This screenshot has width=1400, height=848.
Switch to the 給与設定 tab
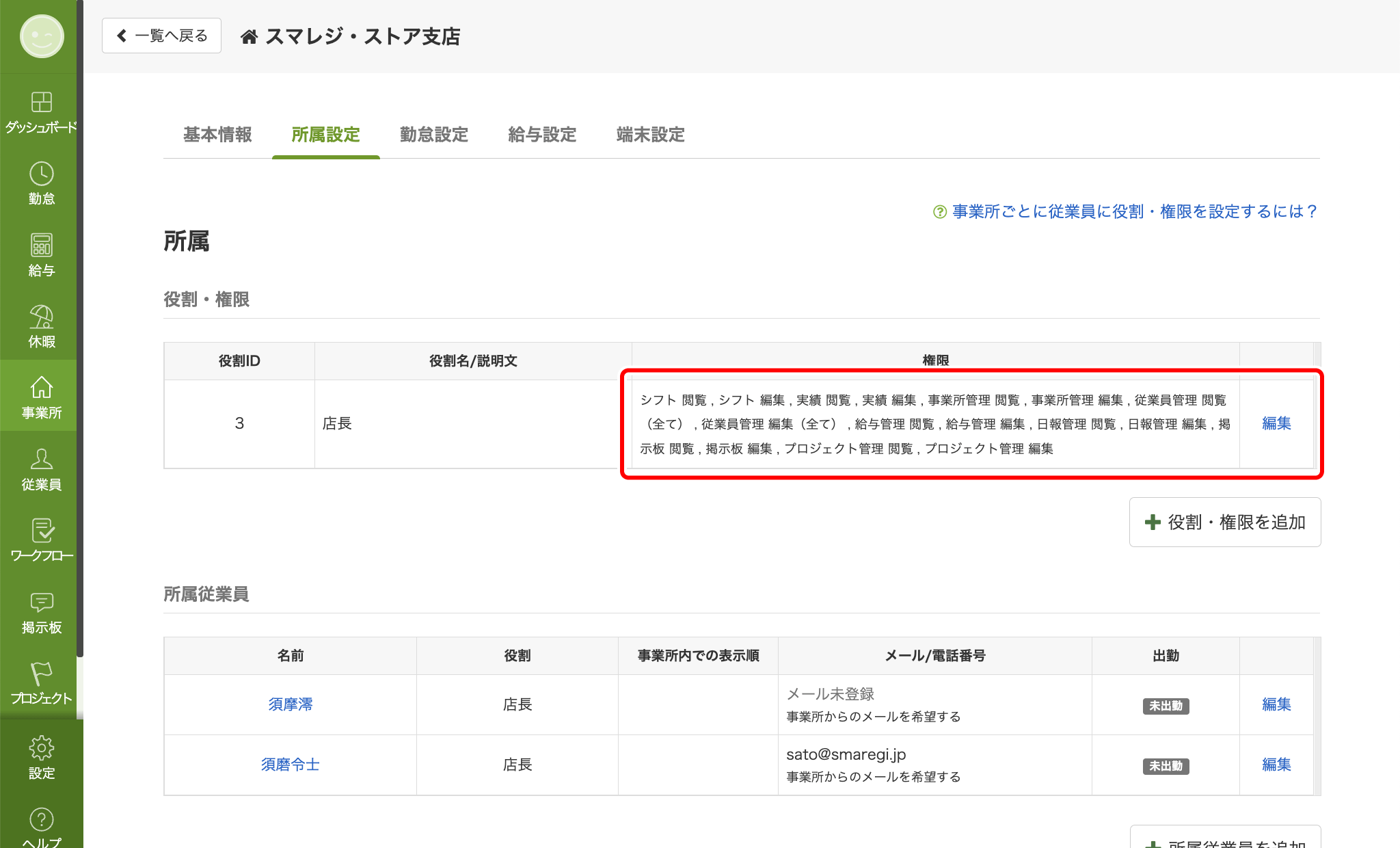pos(542,135)
